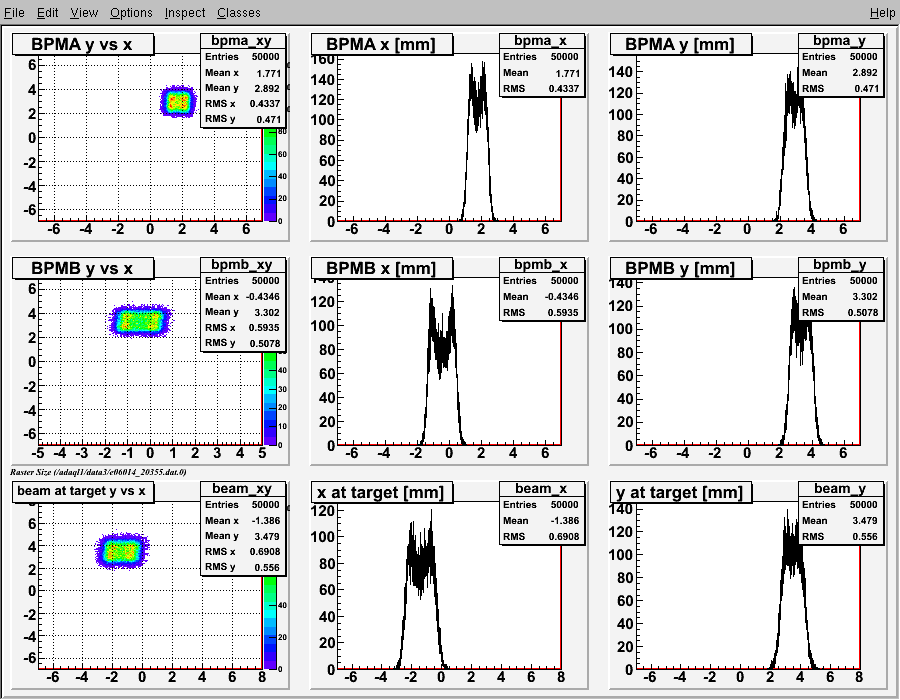The image size is (900, 700).
Task: Select the 'BPMB y vs x' title box
Action: tap(83, 268)
